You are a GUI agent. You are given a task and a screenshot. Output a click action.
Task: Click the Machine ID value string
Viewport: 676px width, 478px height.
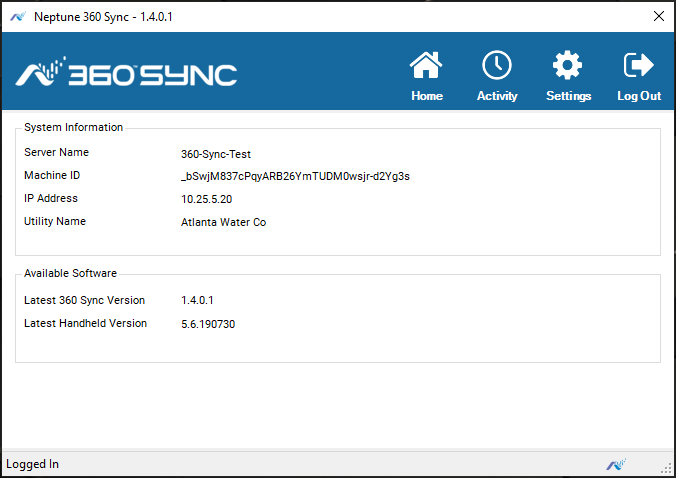point(295,176)
